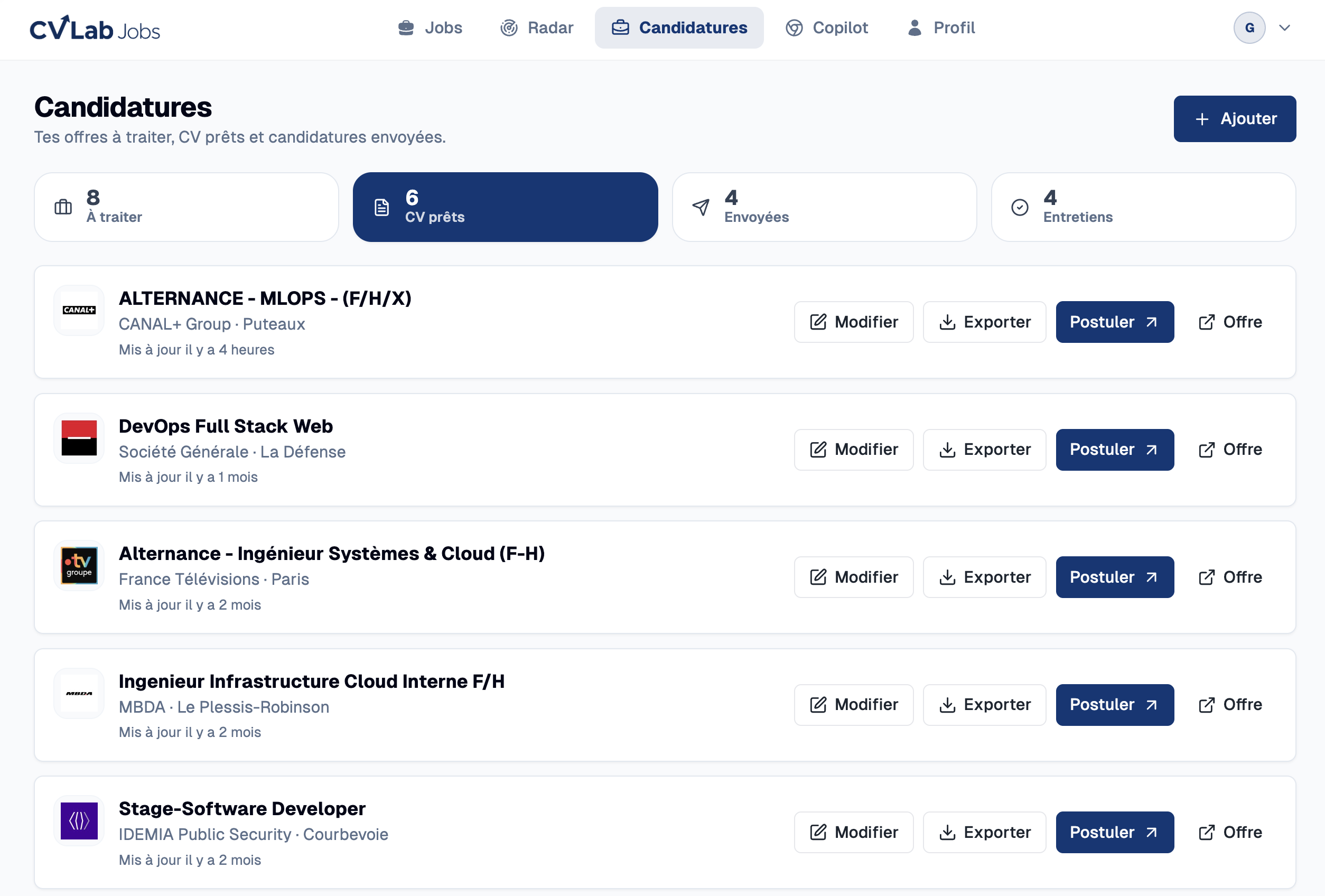Open Ingenieur Infrastructure Cloud Interne F/H title
Screen dimensions: 1325x896
point(312,681)
